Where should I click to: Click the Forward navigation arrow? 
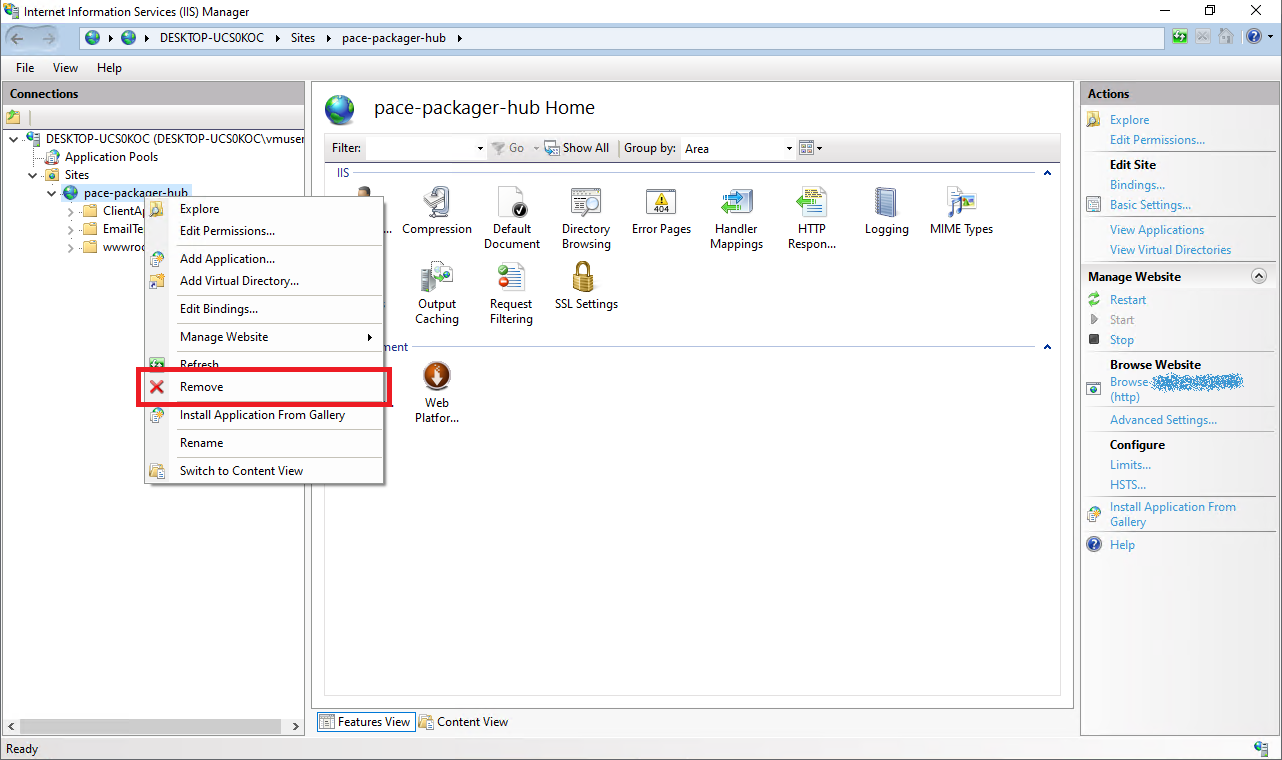point(48,38)
